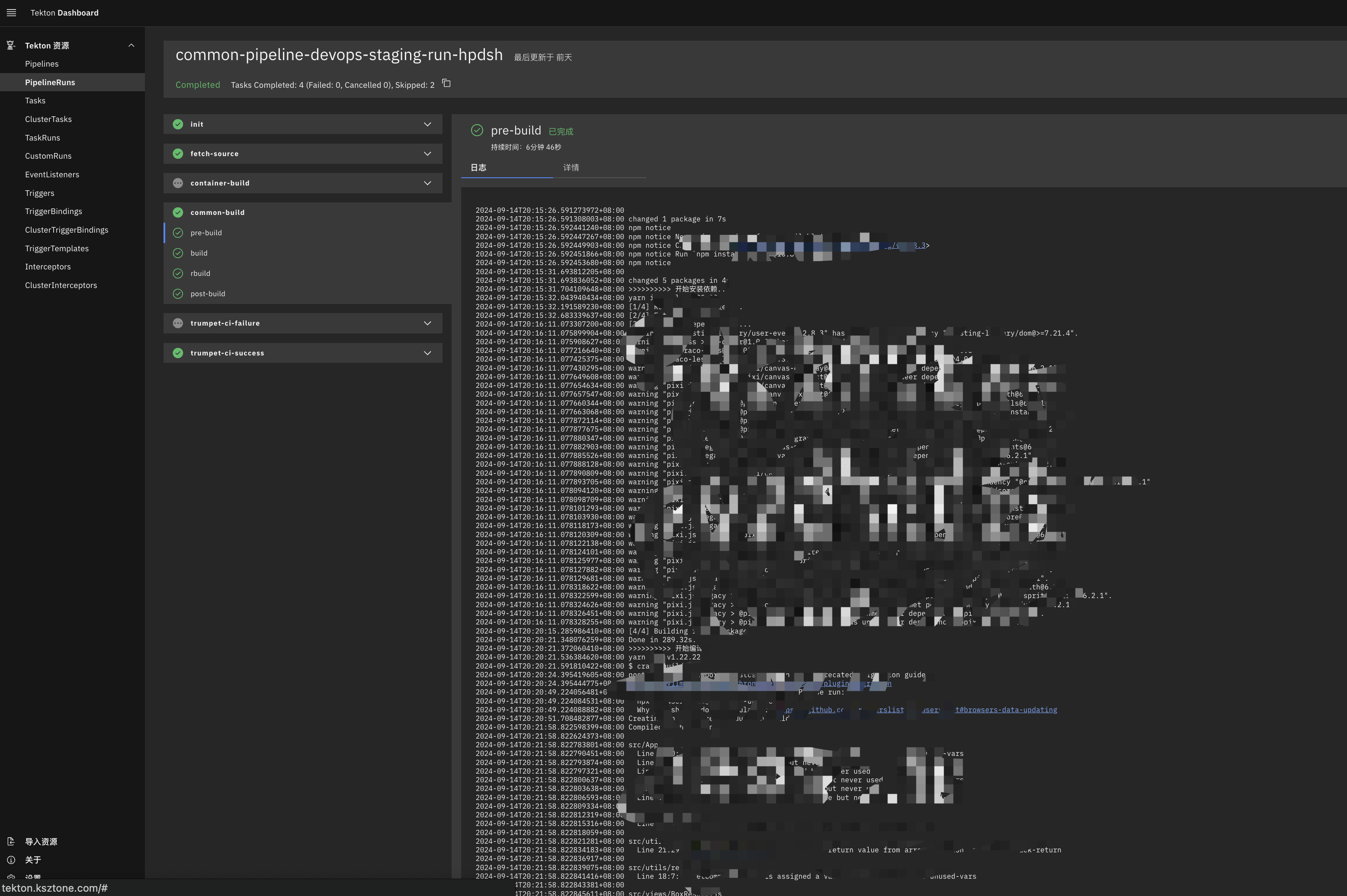This screenshot has height=896, width=1347.
Task: Expand the container-build task chevron
Action: pyautogui.click(x=427, y=183)
